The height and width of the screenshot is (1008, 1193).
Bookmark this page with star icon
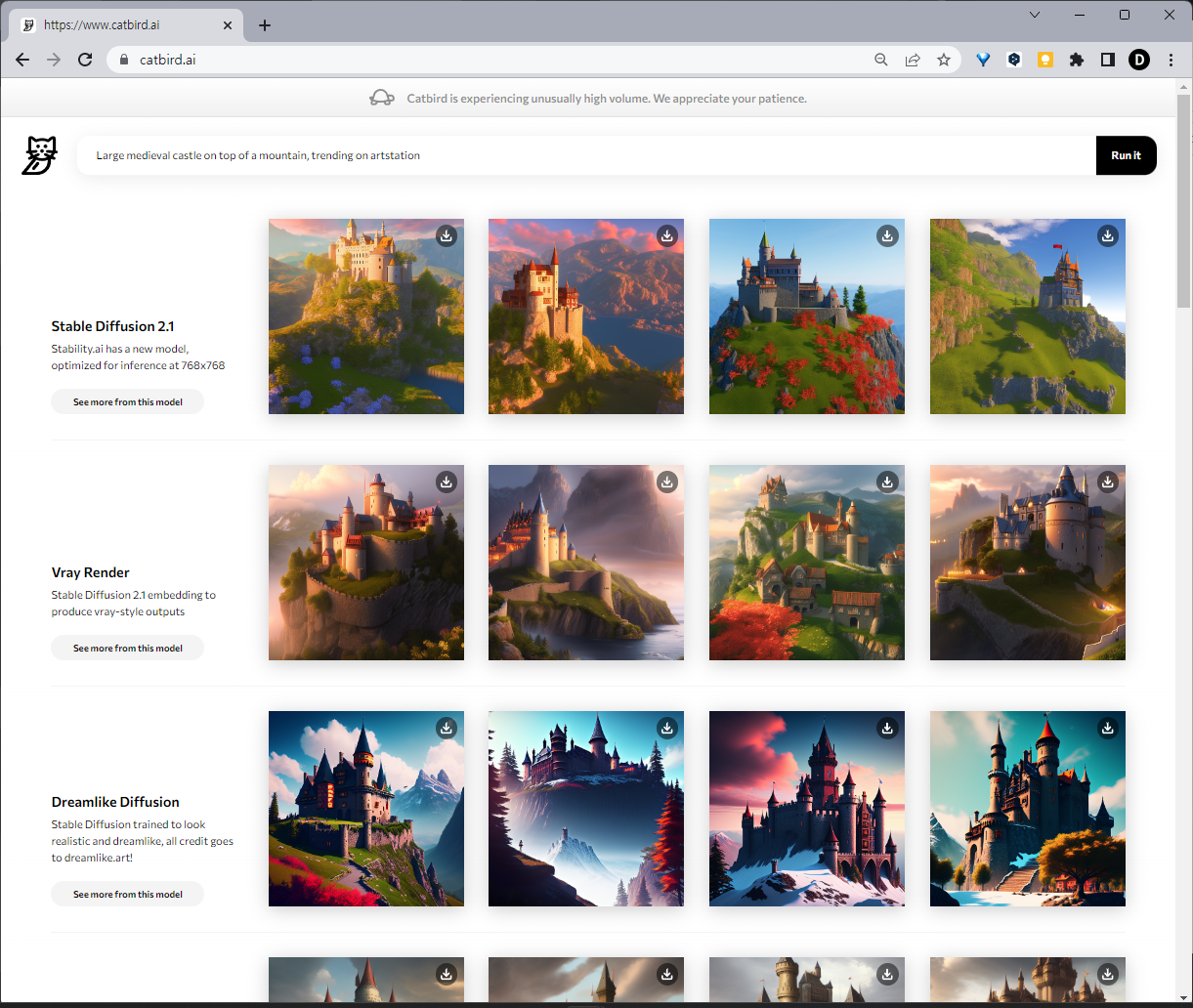944,60
